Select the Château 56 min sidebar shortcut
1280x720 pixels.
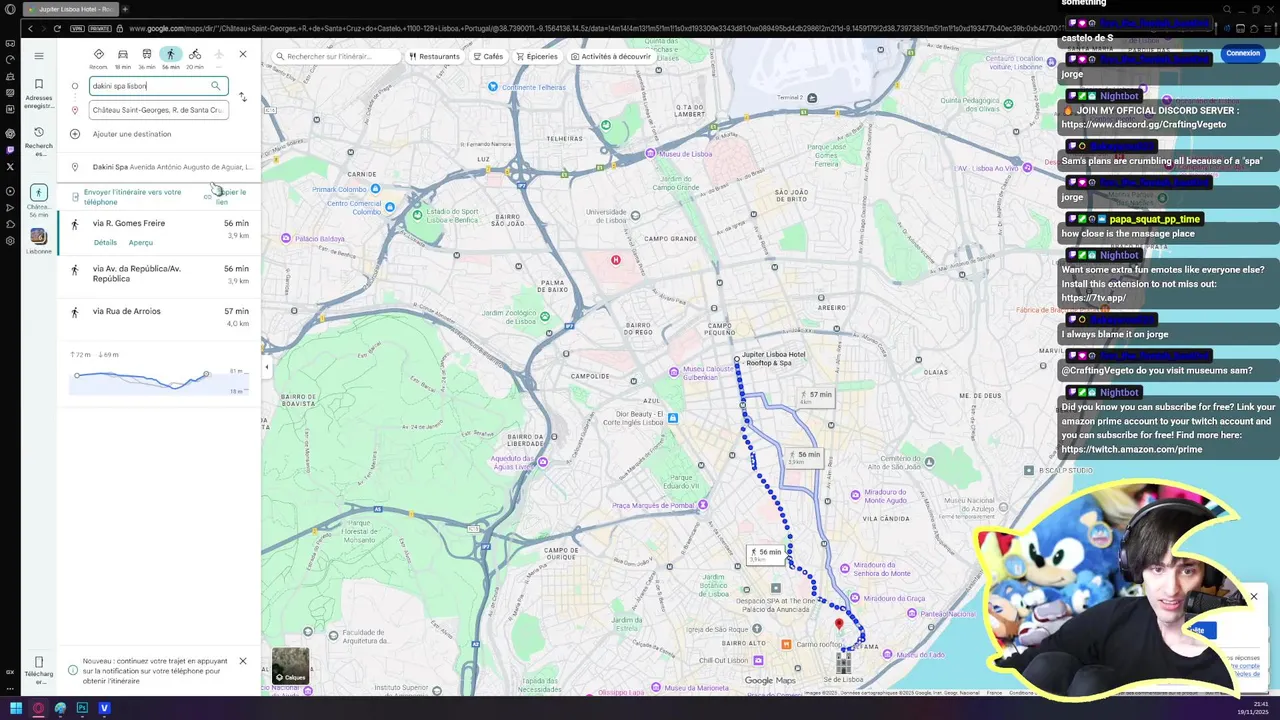(38, 200)
